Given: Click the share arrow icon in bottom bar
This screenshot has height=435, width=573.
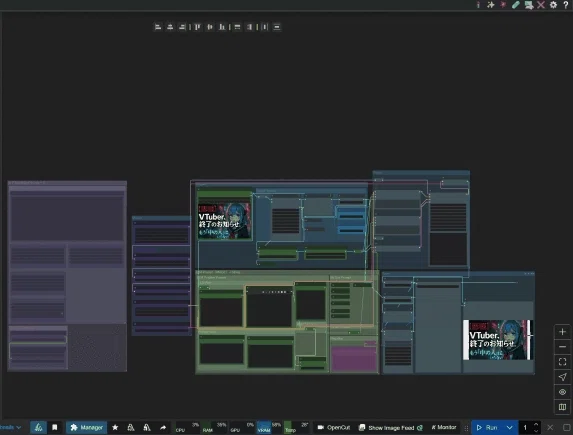Looking at the screenshot, I should tap(163, 427).
